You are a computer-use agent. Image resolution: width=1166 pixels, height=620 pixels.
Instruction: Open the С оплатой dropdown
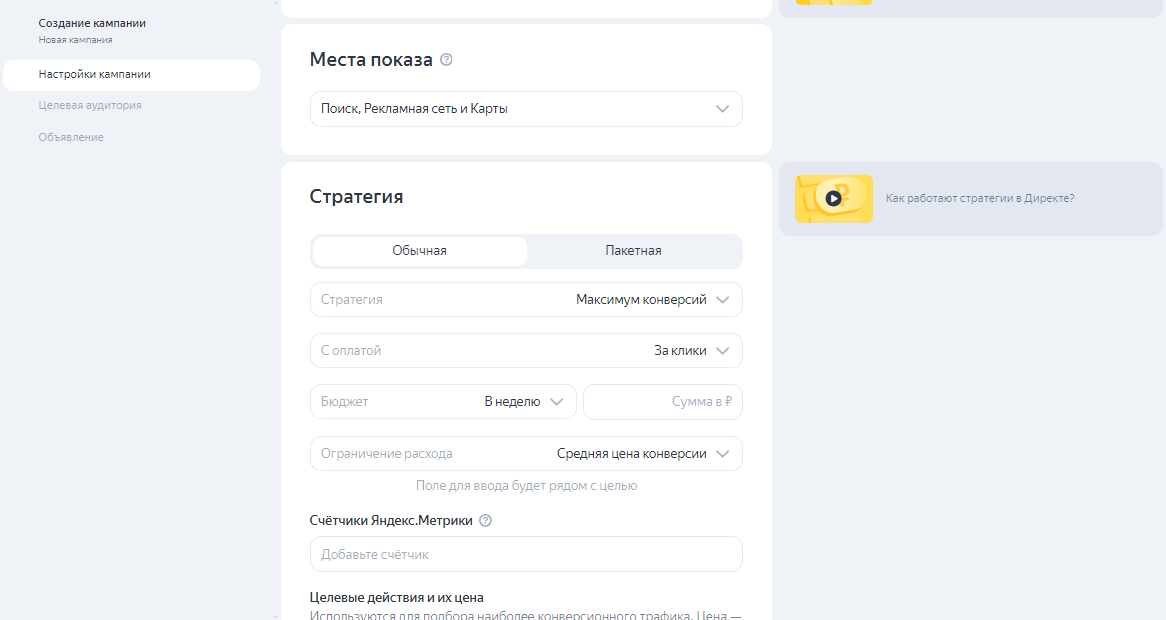click(x=526, y=351)
